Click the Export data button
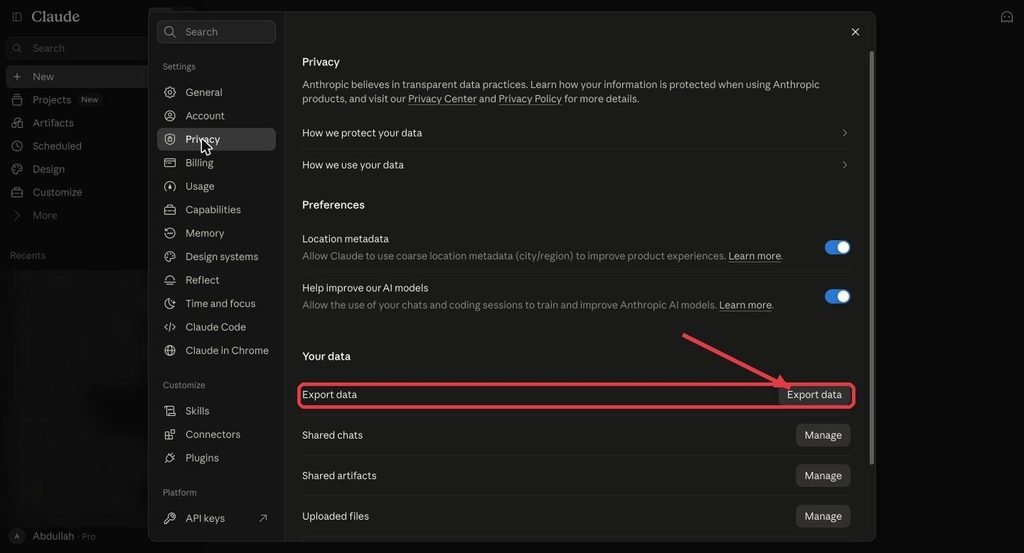This screenshot has height=553, width=1024. 814,394
